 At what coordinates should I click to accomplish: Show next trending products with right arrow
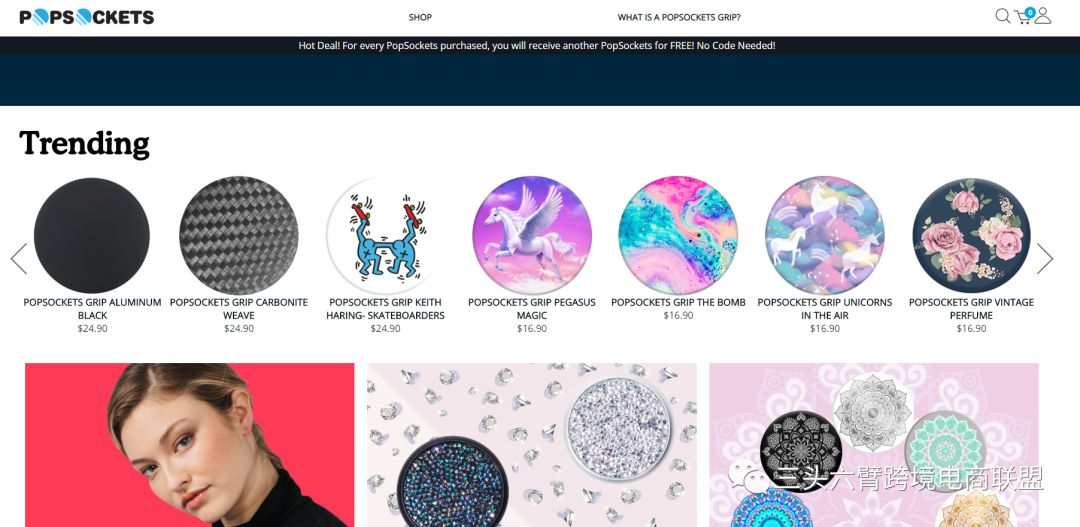click(1045, 259)
